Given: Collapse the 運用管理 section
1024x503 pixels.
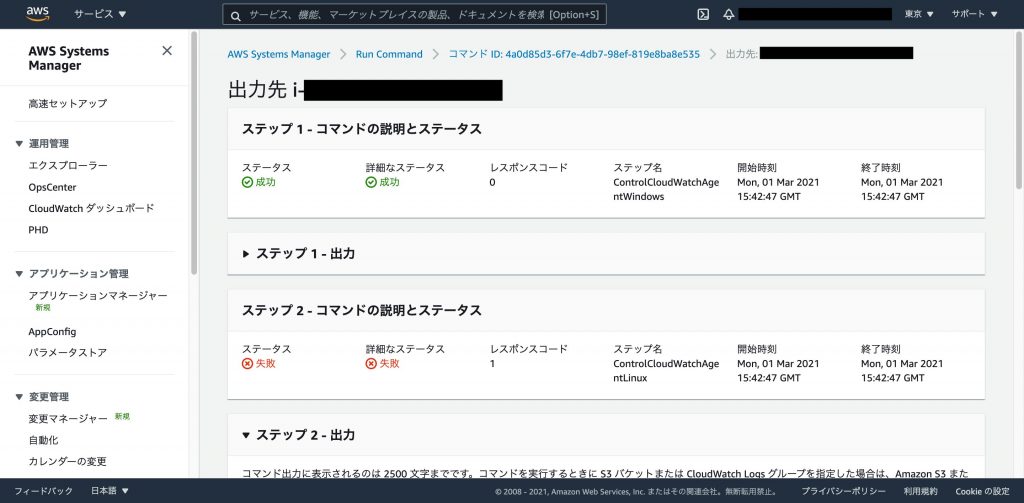Looking at the screenshot, I should pos(19,144).
